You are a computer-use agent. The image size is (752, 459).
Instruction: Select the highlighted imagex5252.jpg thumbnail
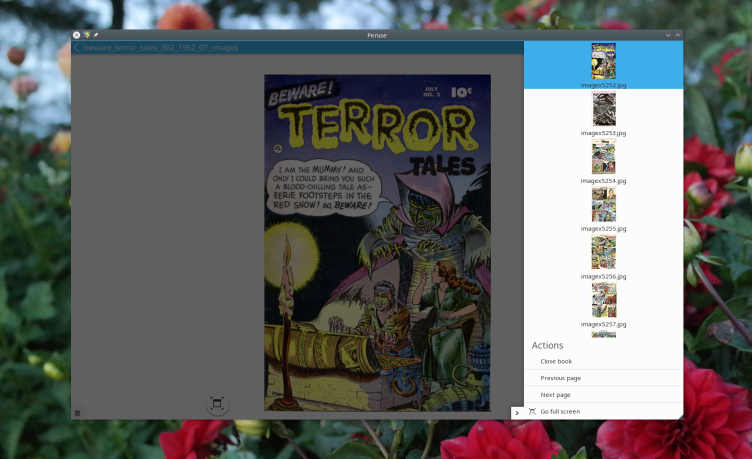[x=604, y=61]
